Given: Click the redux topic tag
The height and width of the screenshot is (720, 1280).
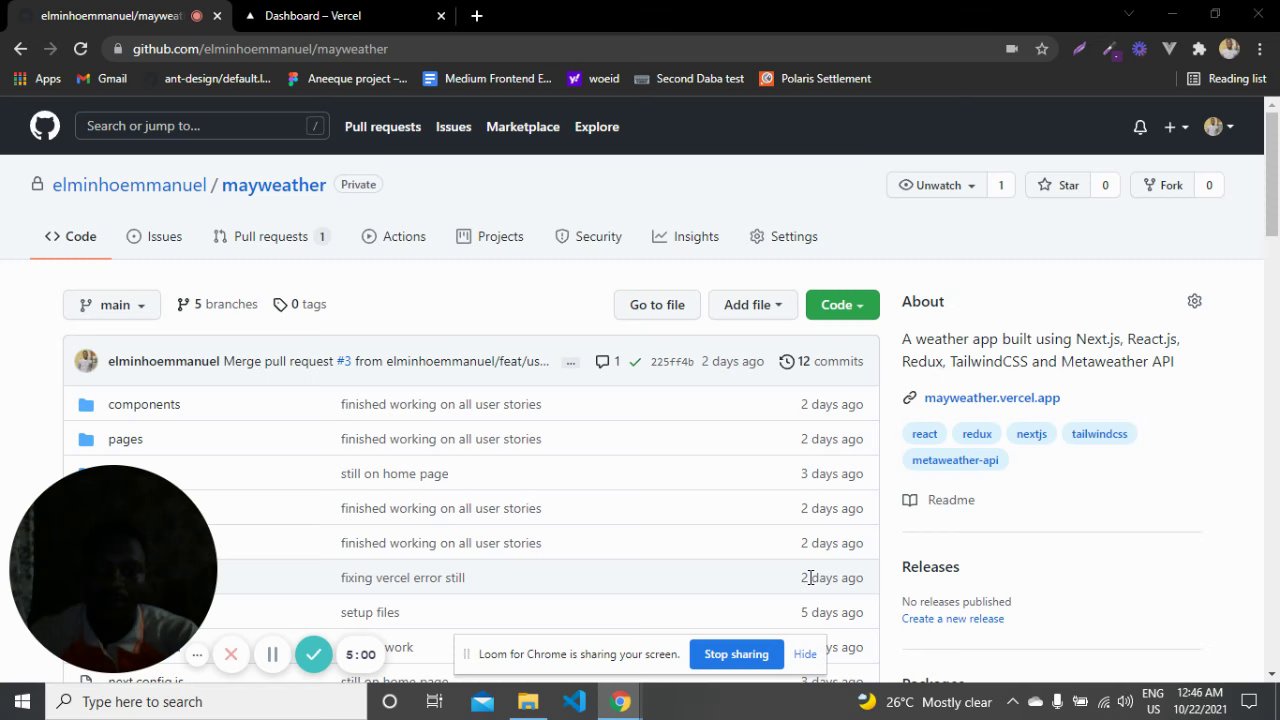Looking at the screenshot, I should 977,434.
